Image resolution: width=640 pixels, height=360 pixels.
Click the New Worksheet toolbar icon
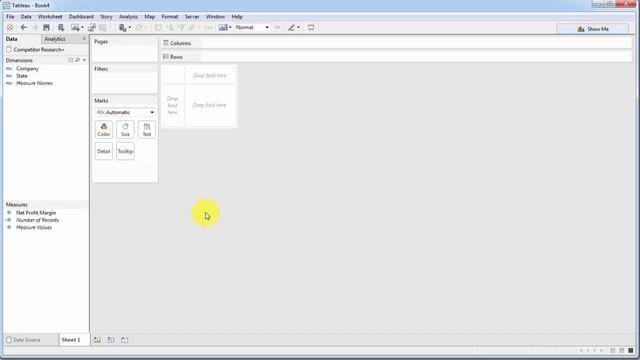[x=75, y=27]
